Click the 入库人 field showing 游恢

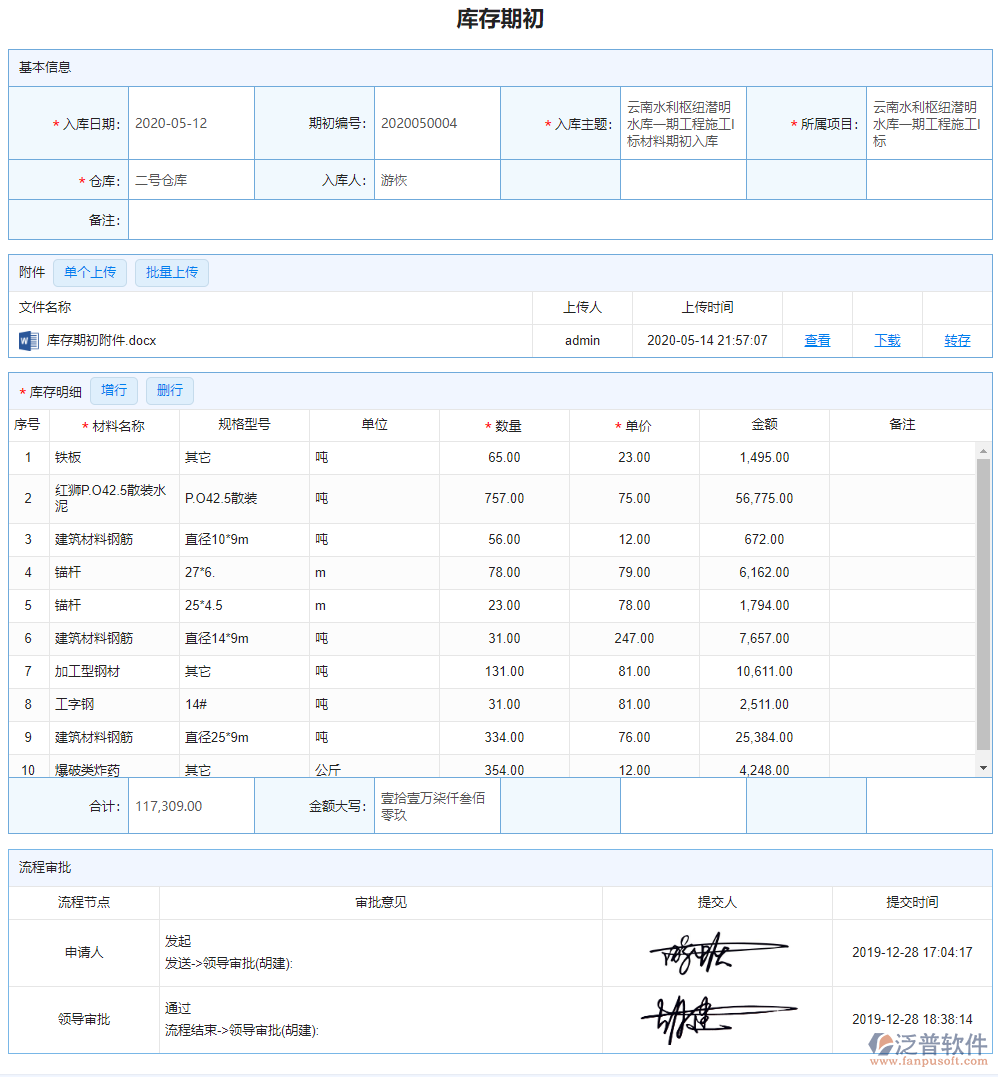tap(437, 180)
